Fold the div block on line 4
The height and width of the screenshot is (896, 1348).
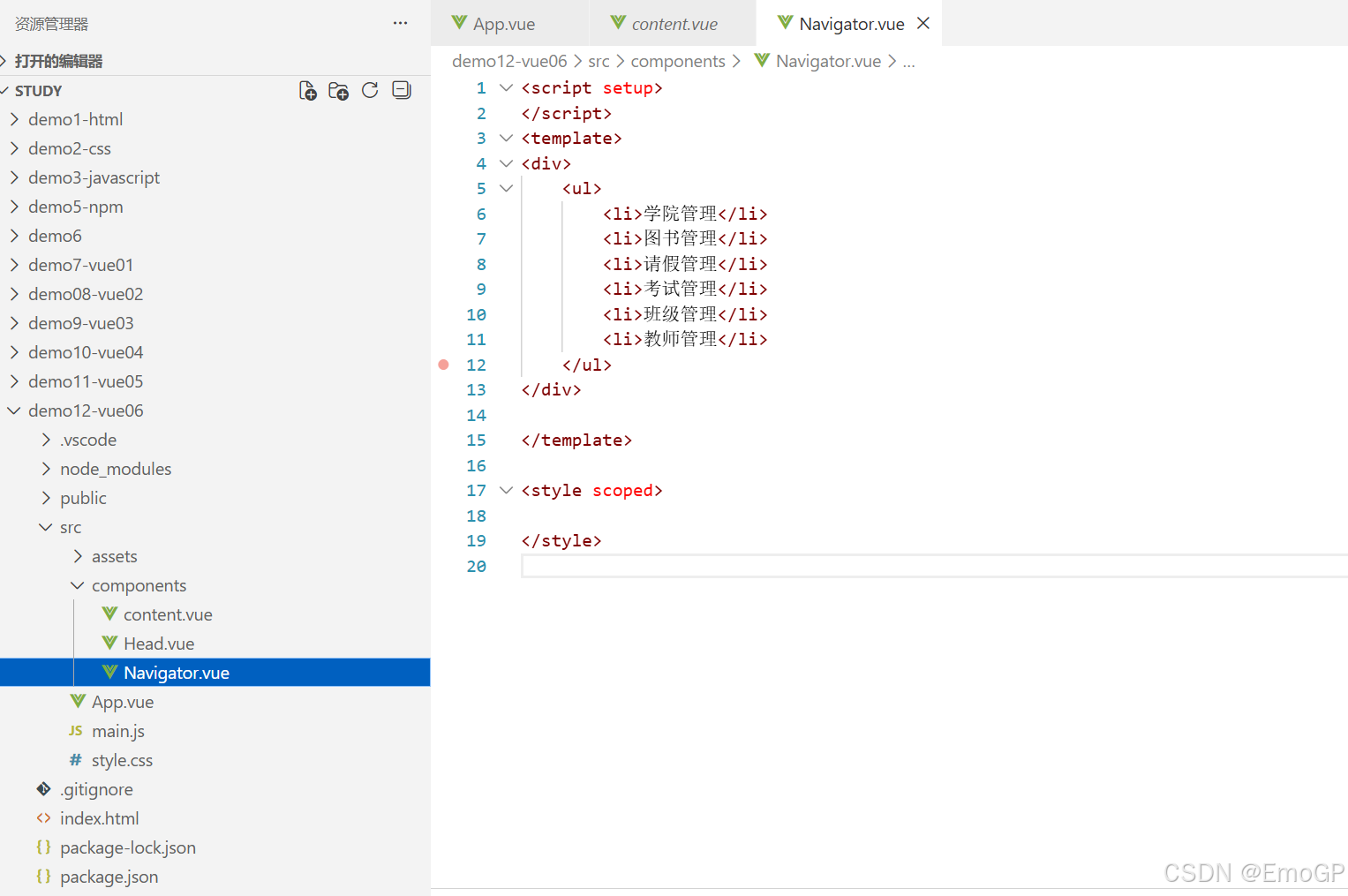pyautogui.click(x=506, y=163)
